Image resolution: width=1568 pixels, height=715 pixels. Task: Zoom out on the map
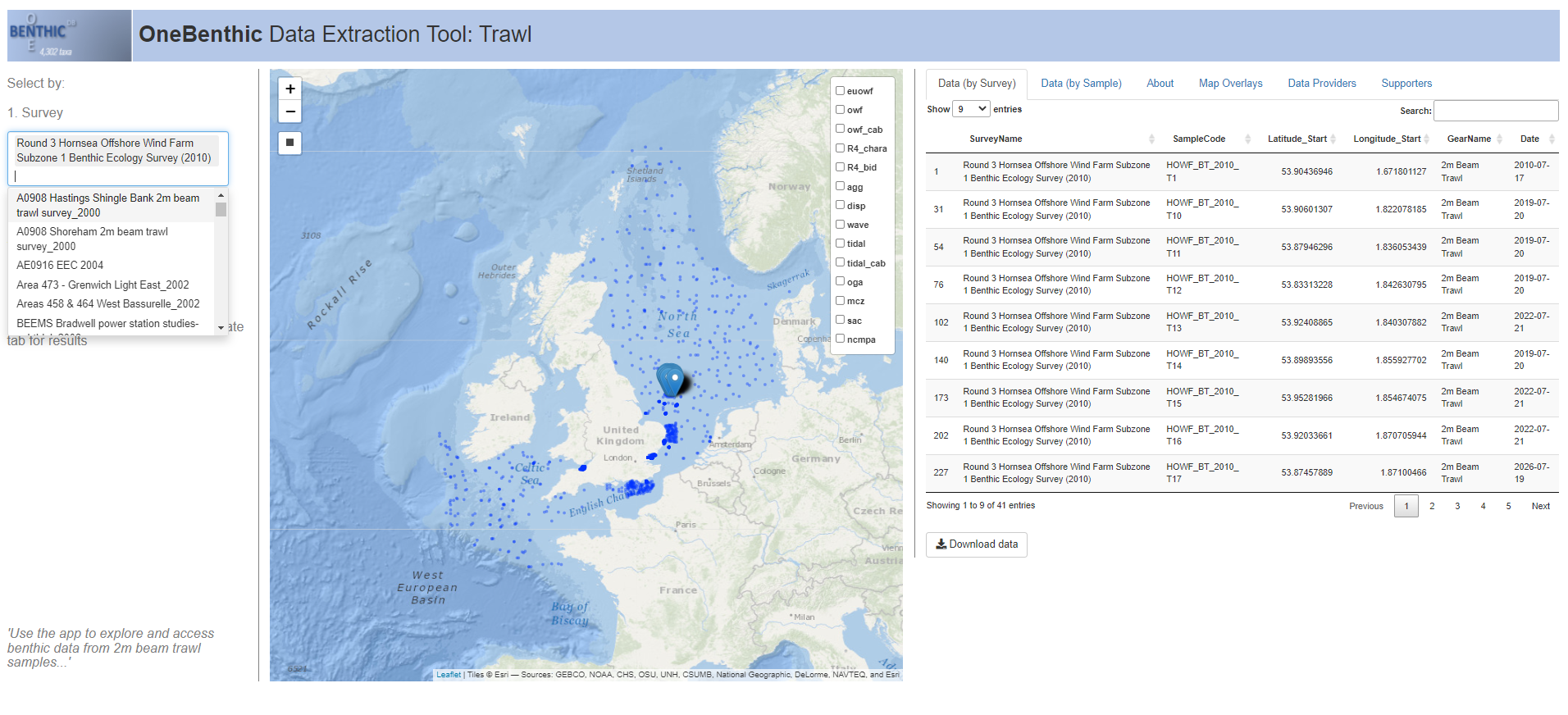coord(289,112)
